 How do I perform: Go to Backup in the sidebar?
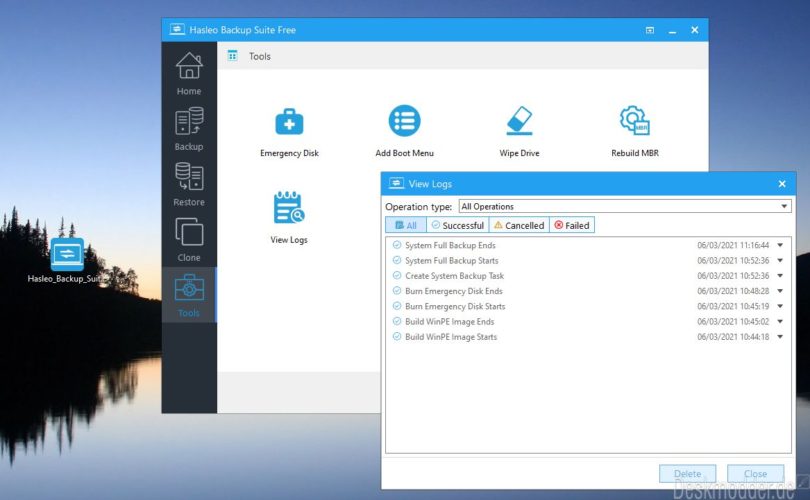pos(189,129)
